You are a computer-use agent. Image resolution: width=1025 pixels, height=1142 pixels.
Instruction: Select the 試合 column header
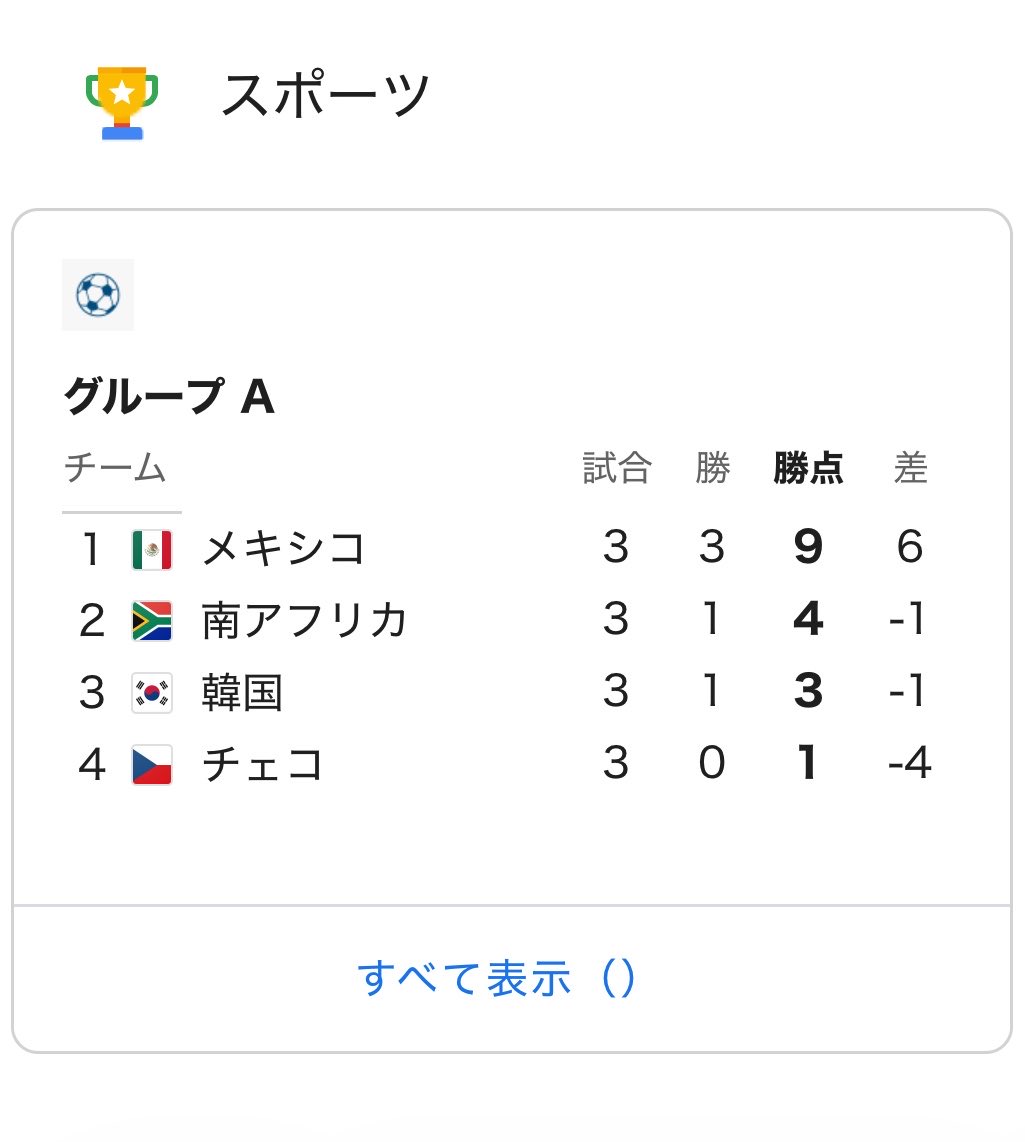[x=616, y=468]
